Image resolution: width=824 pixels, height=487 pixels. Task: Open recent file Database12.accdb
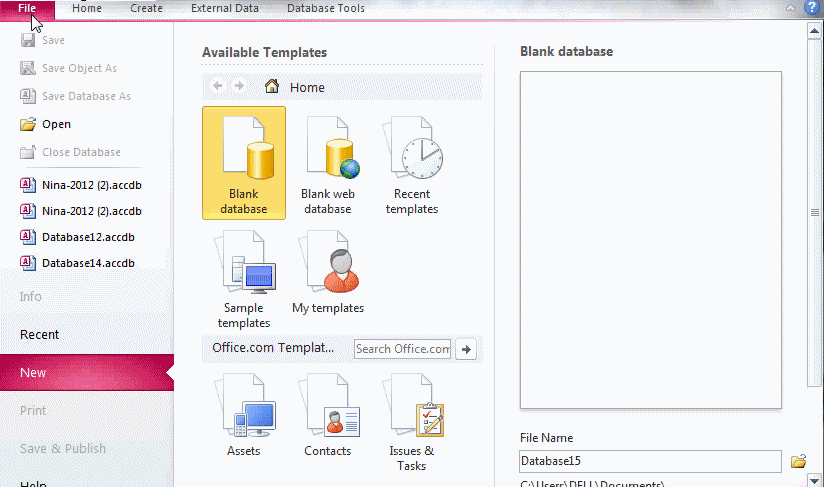[77, 237]
